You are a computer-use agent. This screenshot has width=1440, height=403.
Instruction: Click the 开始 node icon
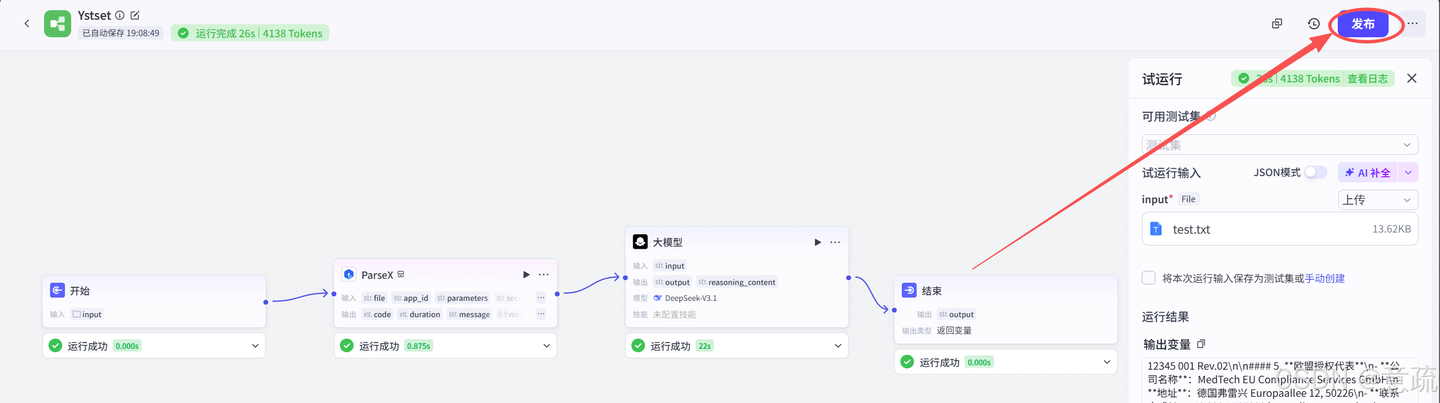58,290
